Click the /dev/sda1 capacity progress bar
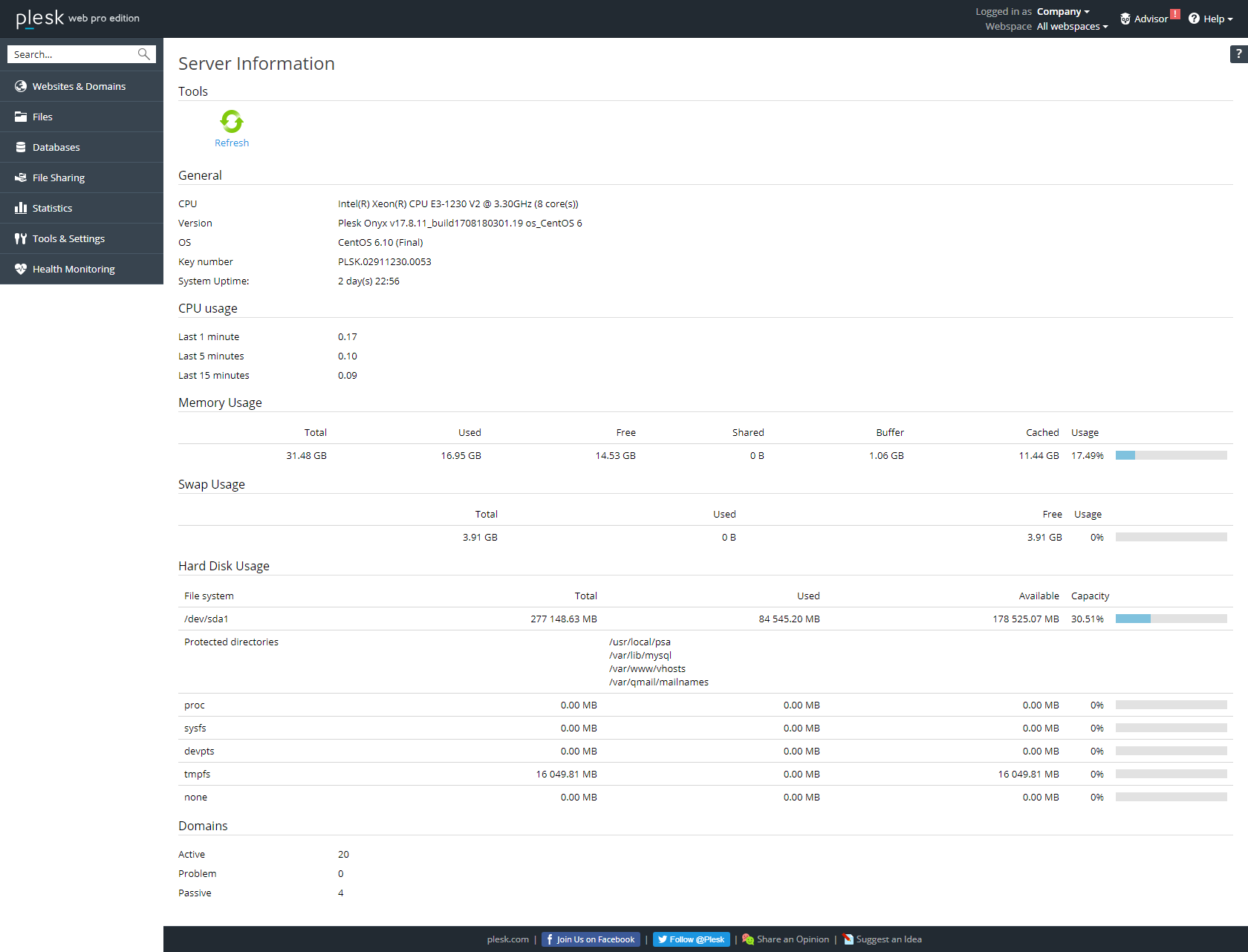 (x=1171, y=619)
